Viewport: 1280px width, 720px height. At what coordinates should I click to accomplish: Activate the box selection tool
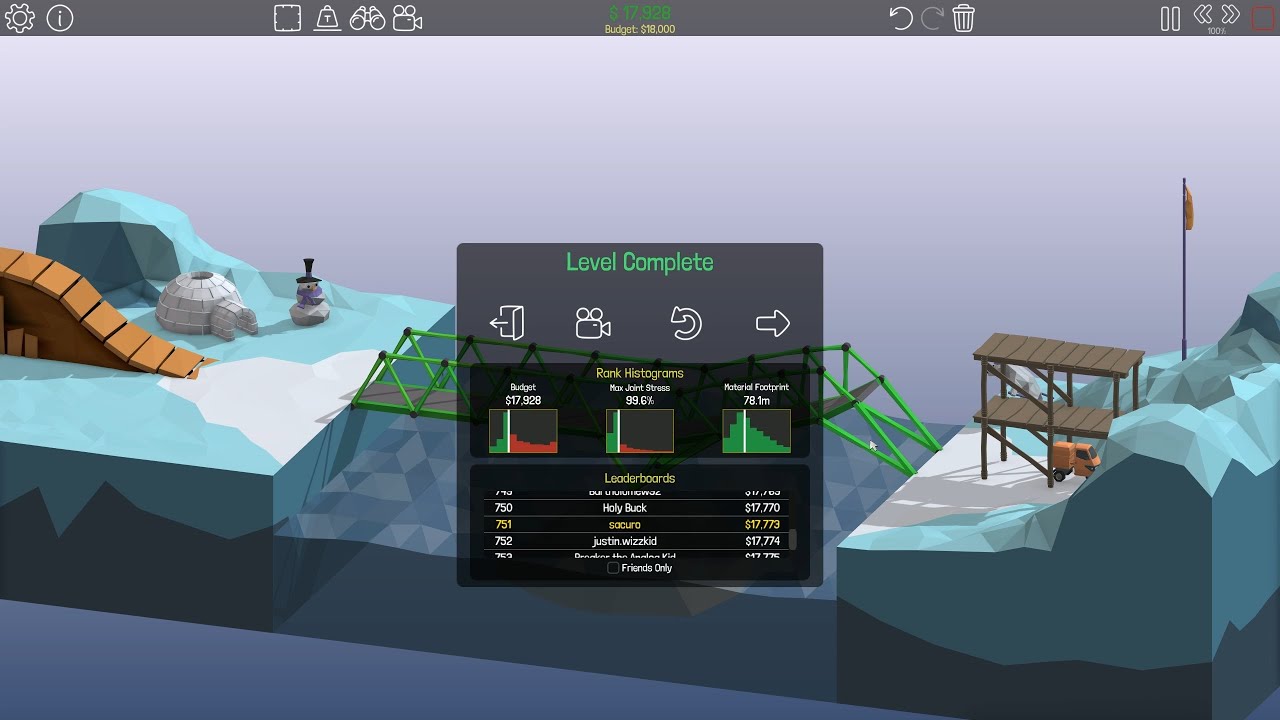(288, 18)
